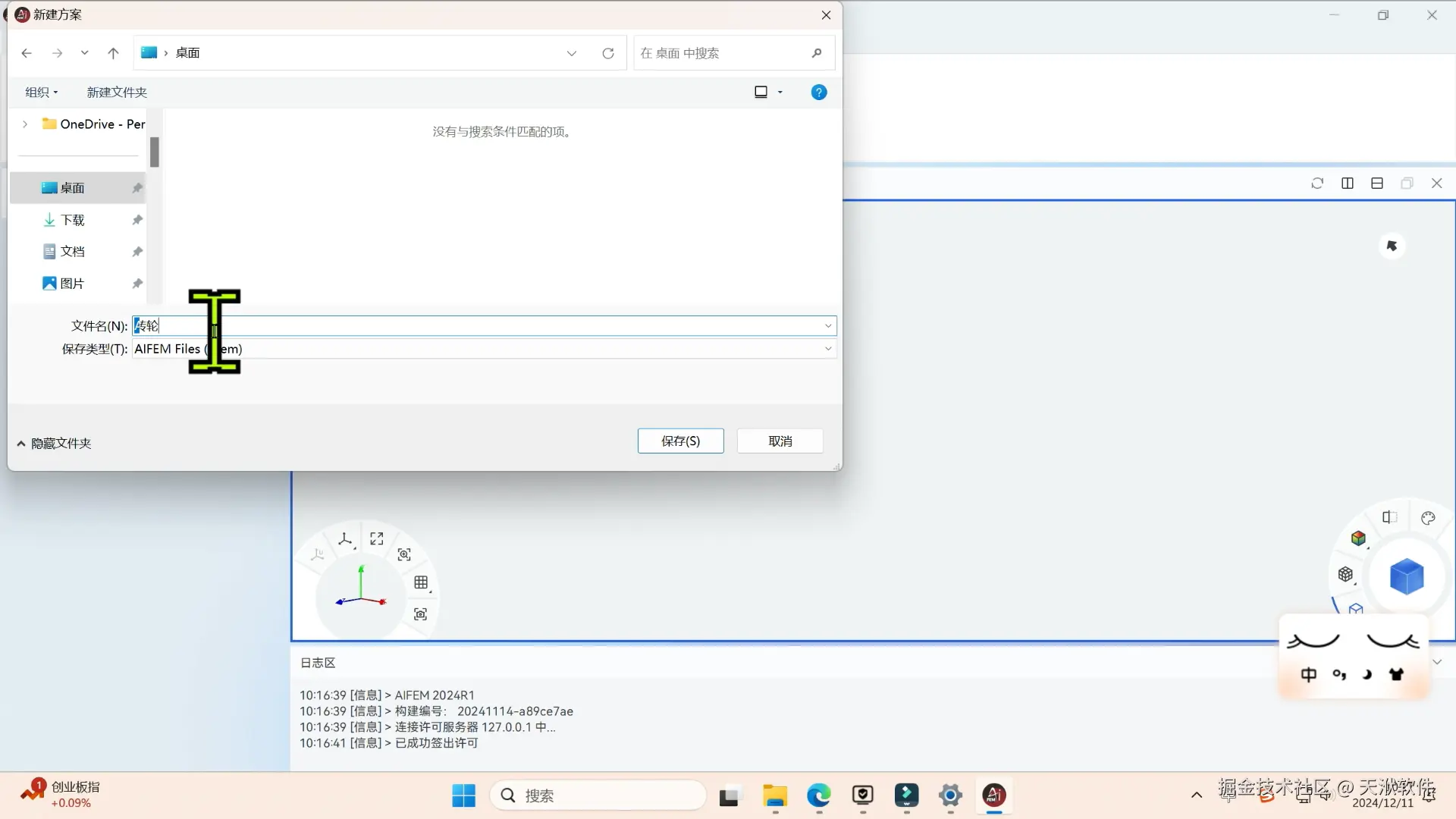Click the viewport screenshot camera icon

pos(420,614)
